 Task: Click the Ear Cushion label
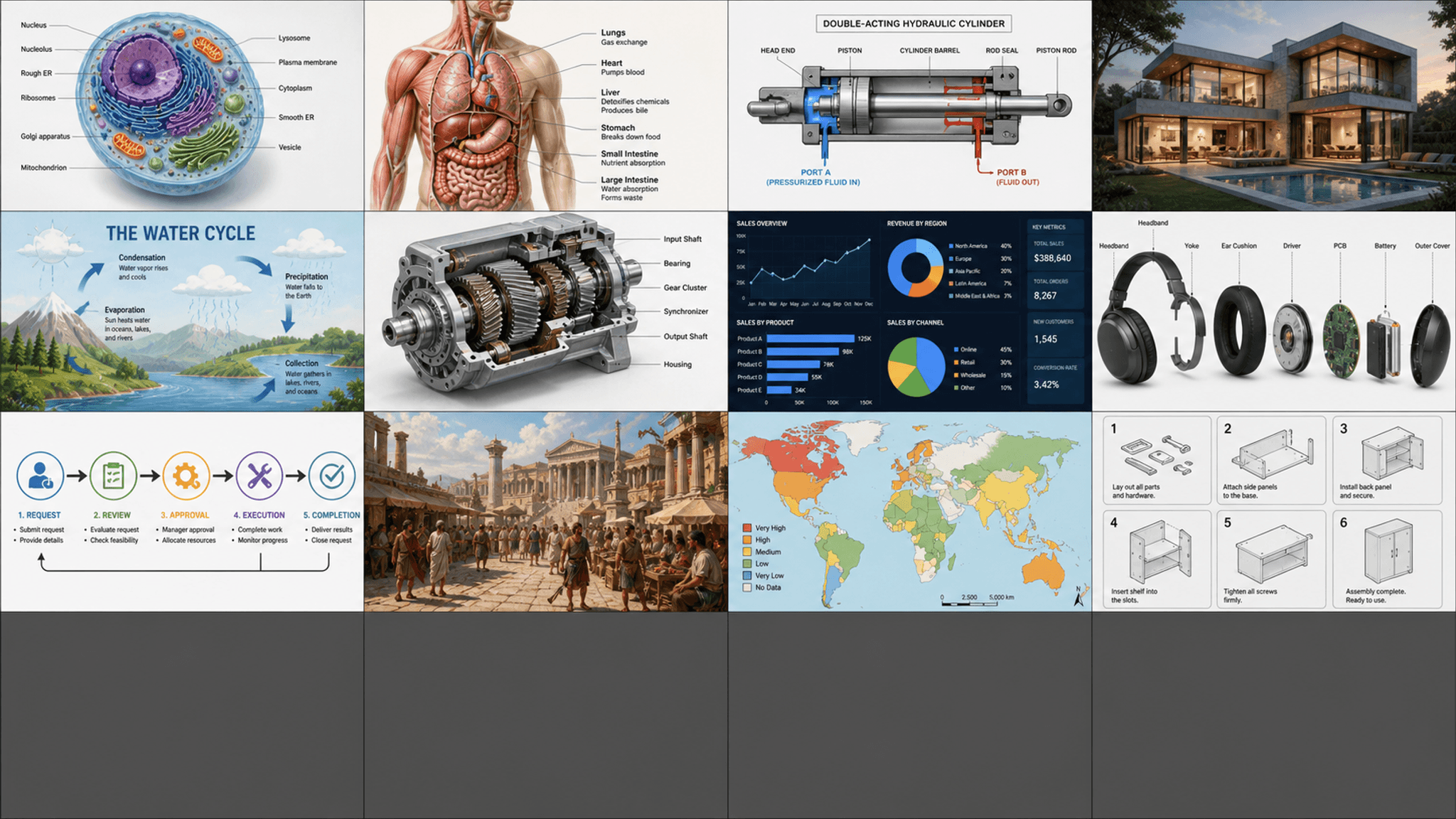pyautogui.click(x=1238, y=246)
